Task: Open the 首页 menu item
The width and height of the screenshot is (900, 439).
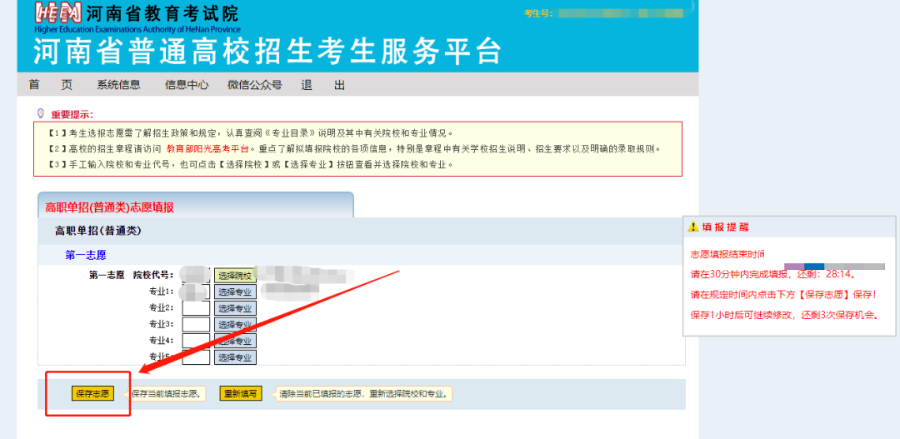Action: [x=51, y=85]
